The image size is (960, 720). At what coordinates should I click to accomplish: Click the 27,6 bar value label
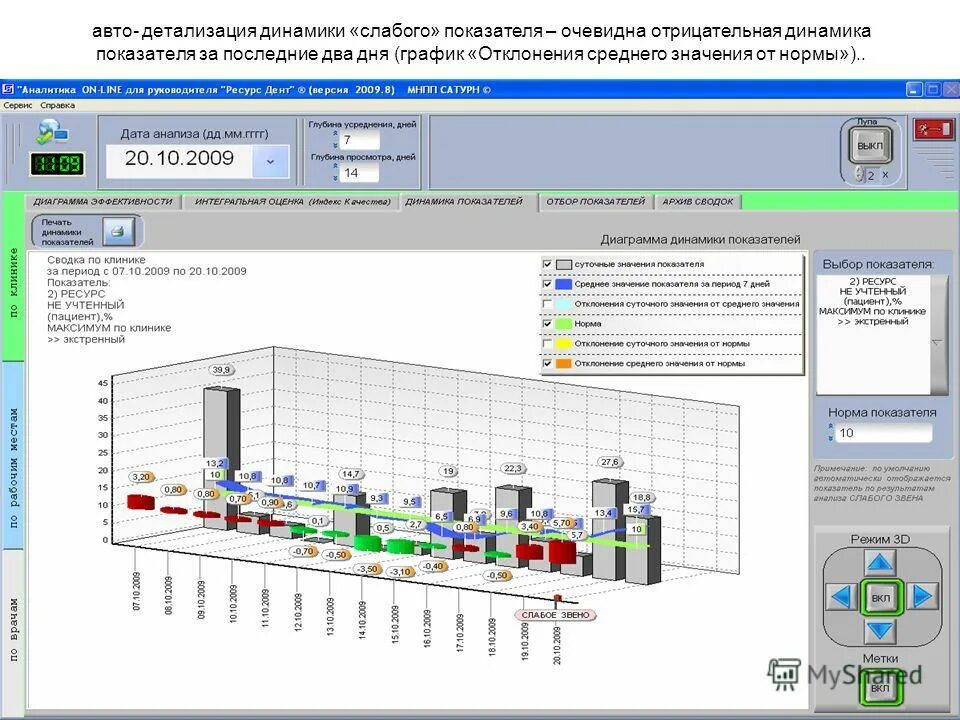[x=610, y=462]
